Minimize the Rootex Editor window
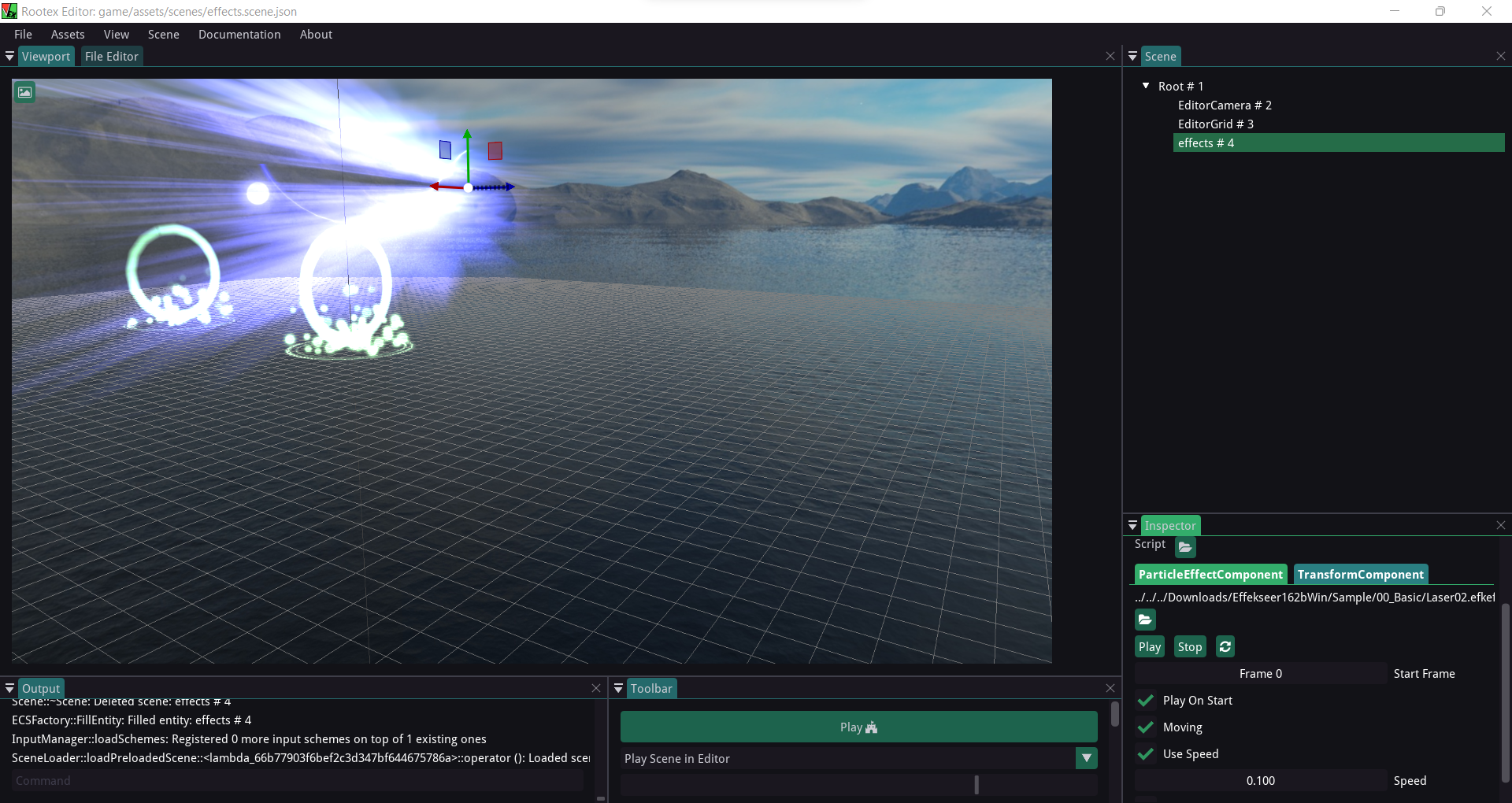This screenshot has width=1512, height=803. (1395, 11)
